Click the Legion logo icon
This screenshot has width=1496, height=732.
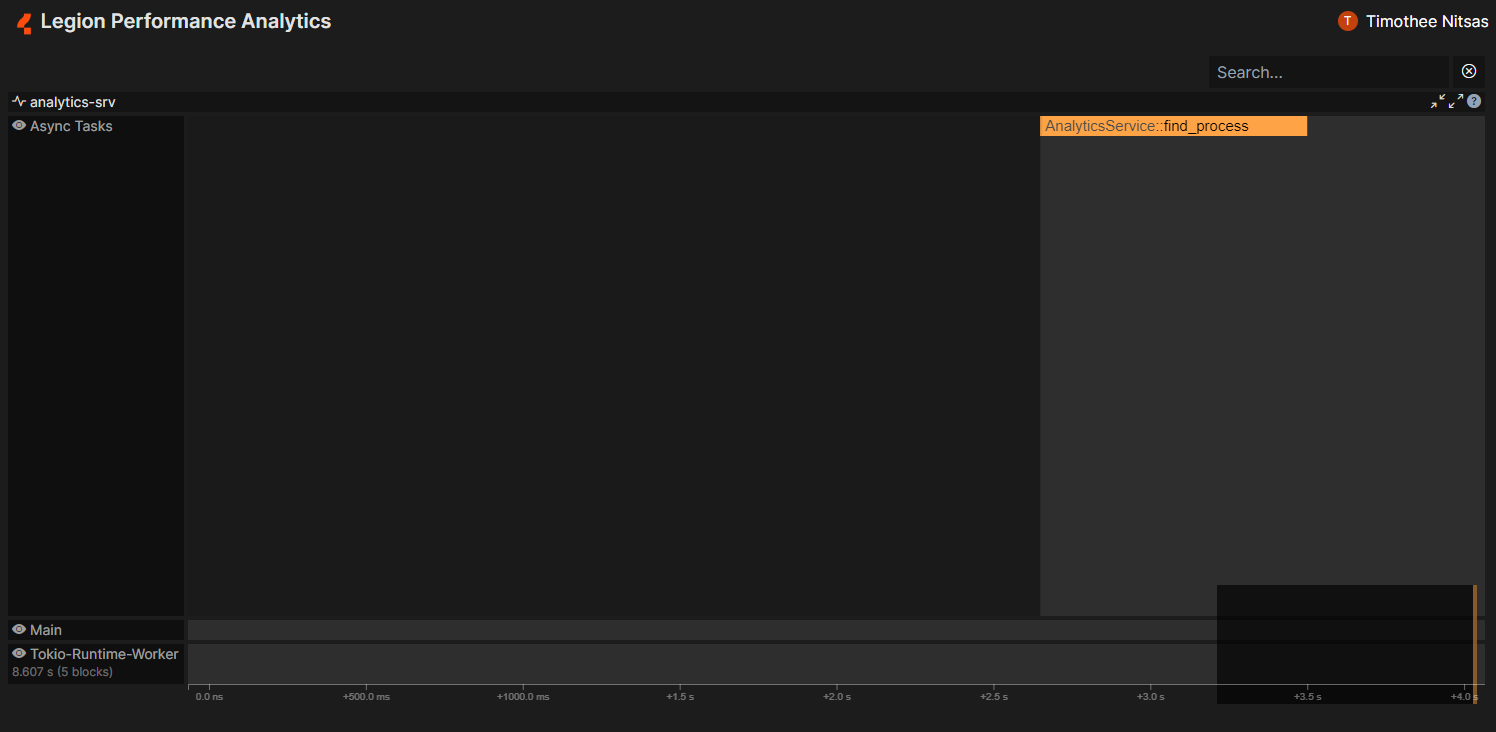(x=24, y=22)
